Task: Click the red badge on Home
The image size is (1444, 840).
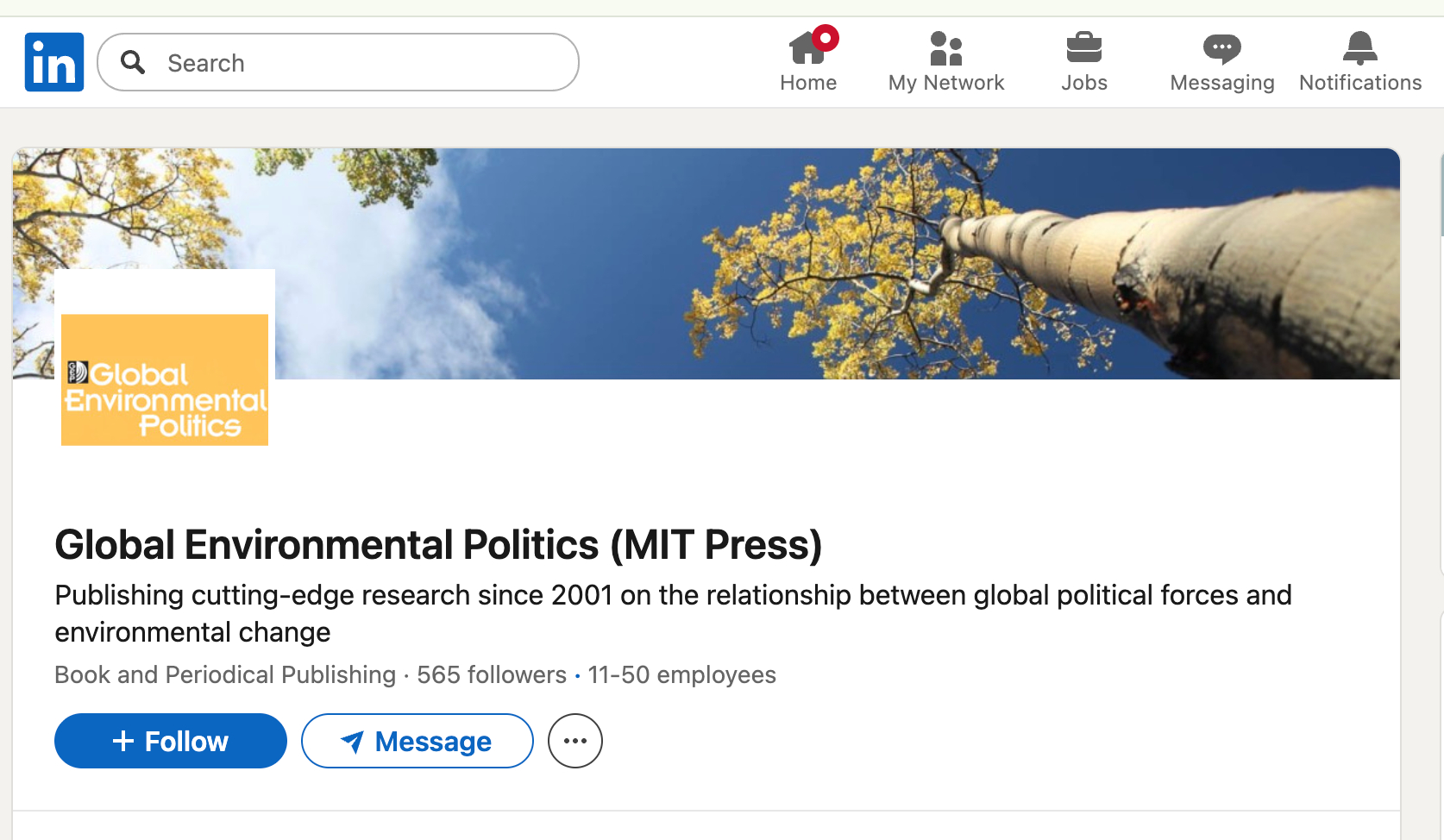Action: [826, 38]
